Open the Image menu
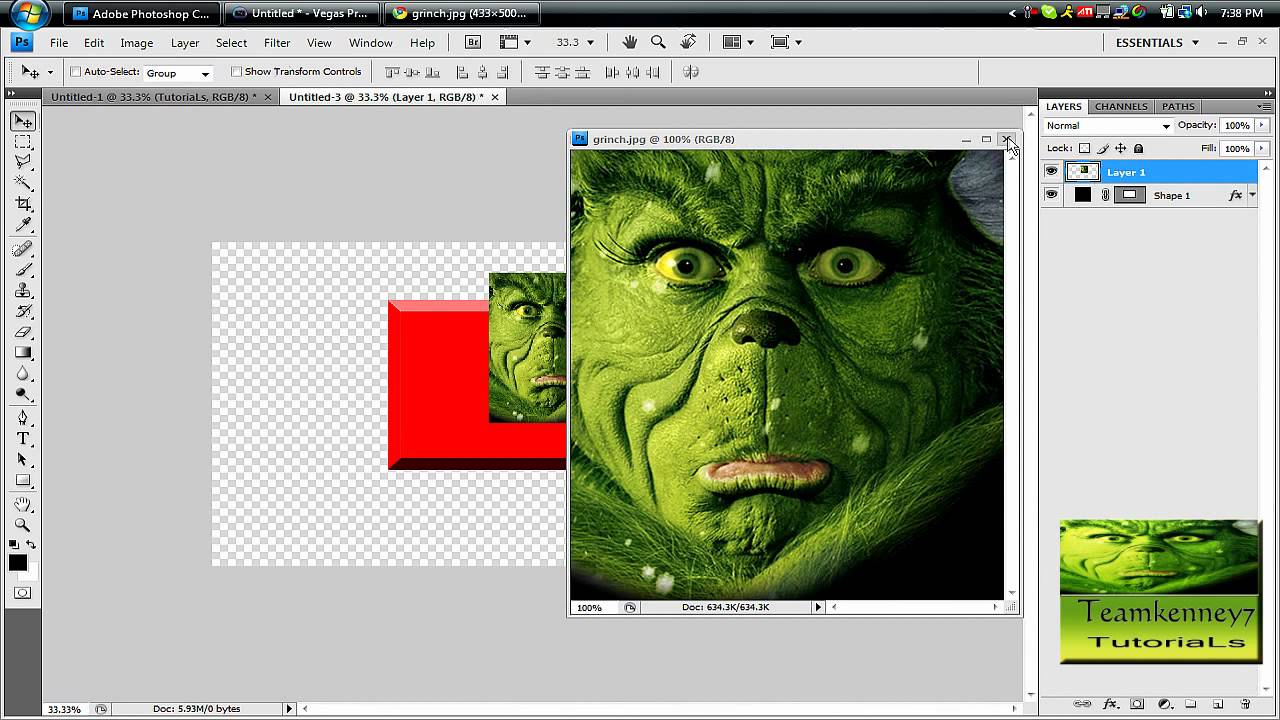This screenshot has width=1280, height=720. tap(137, 43)
